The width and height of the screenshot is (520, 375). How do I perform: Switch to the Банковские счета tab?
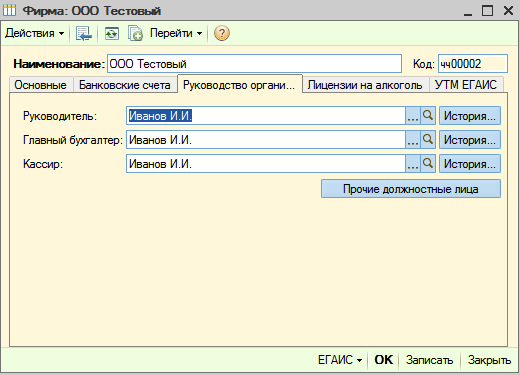tap(125, 85)
